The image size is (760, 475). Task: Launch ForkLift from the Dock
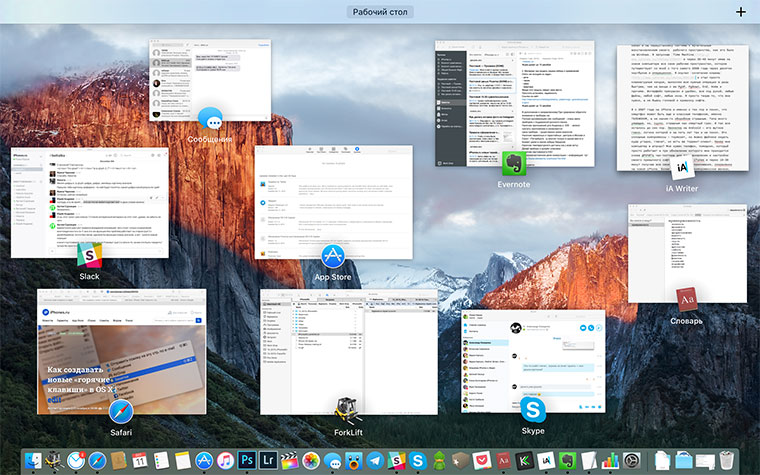coord(54,460)
